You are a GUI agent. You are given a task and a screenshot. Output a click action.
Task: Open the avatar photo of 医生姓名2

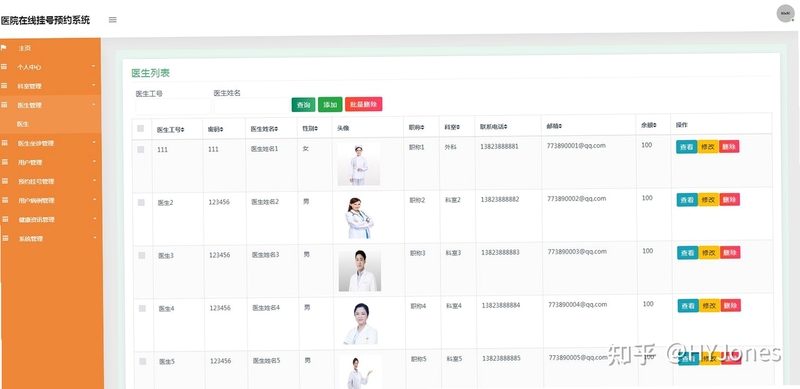(x=359, y=217)
